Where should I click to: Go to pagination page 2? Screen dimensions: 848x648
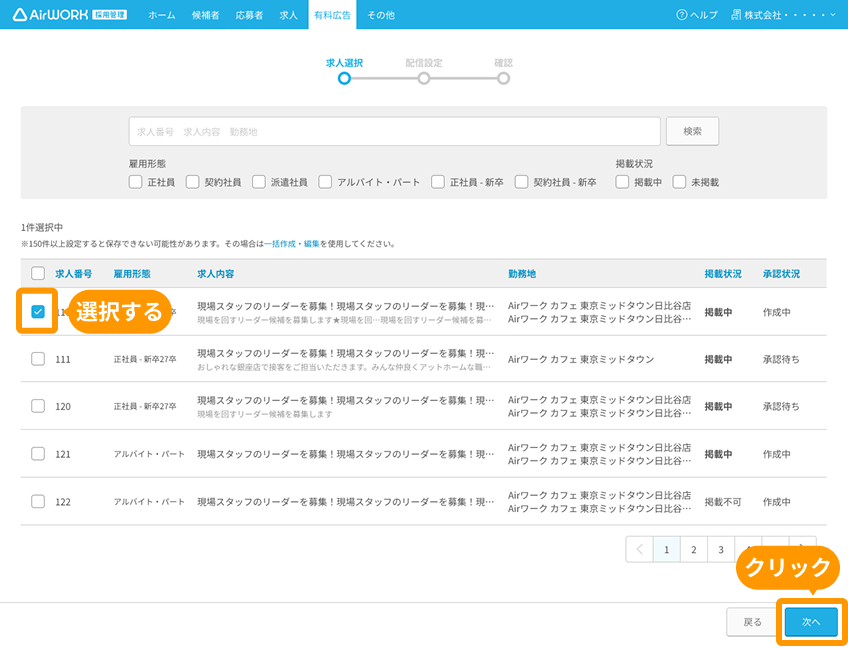click(693, 550)
